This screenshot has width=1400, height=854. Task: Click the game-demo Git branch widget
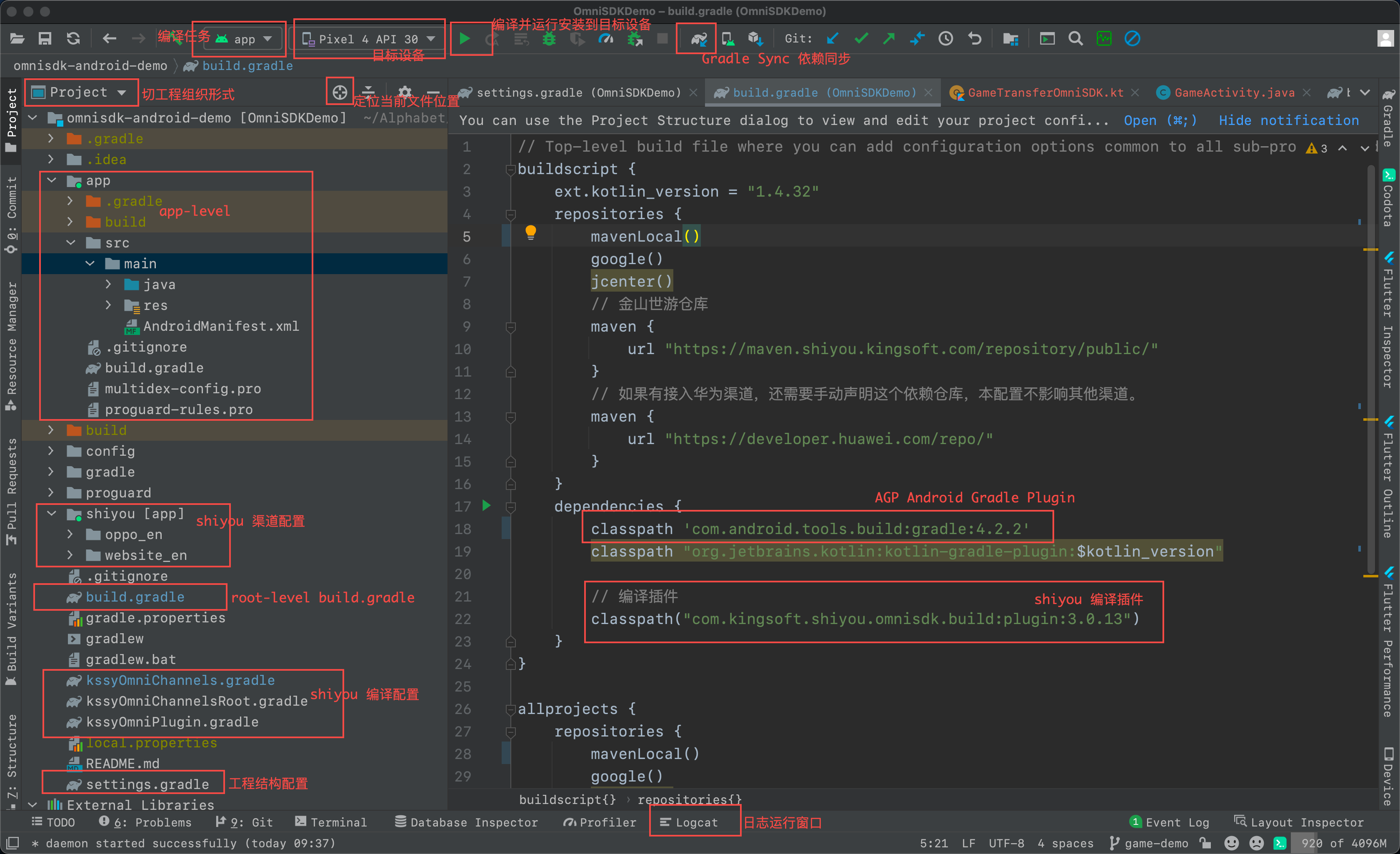(1149, 843)
